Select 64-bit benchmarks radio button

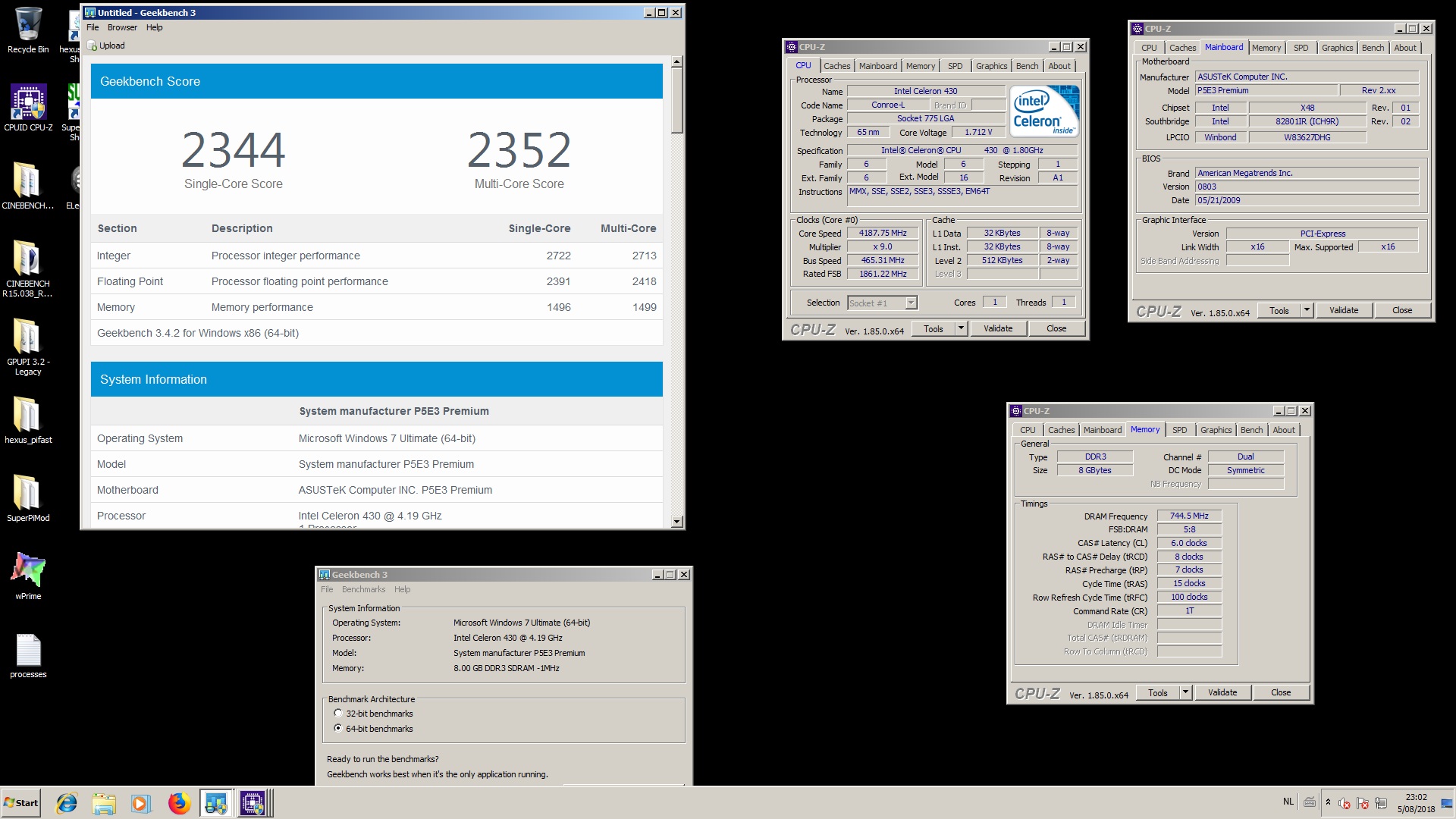(x=338, y=728)
